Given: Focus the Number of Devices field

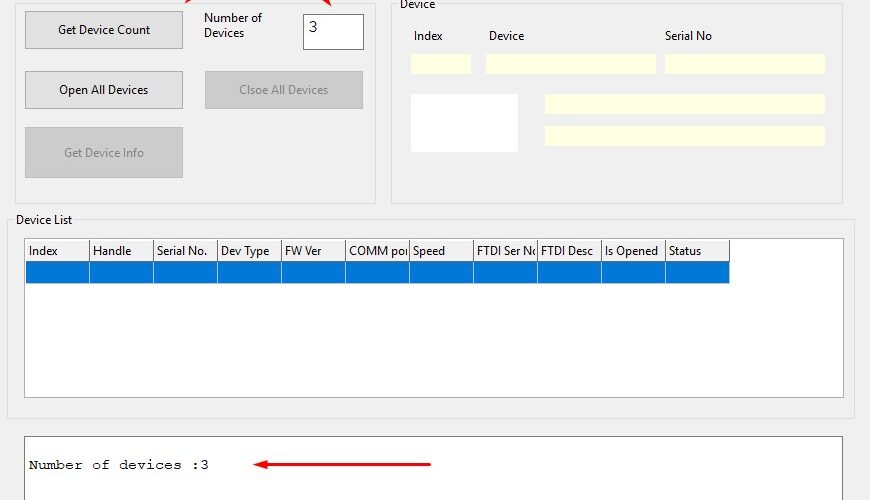Looking at the screenshot, I should click(x=333, y=31).
